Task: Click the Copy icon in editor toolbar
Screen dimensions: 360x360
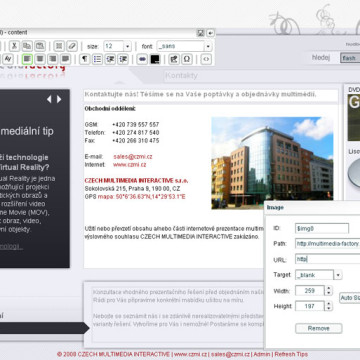Action: (27, 46)
